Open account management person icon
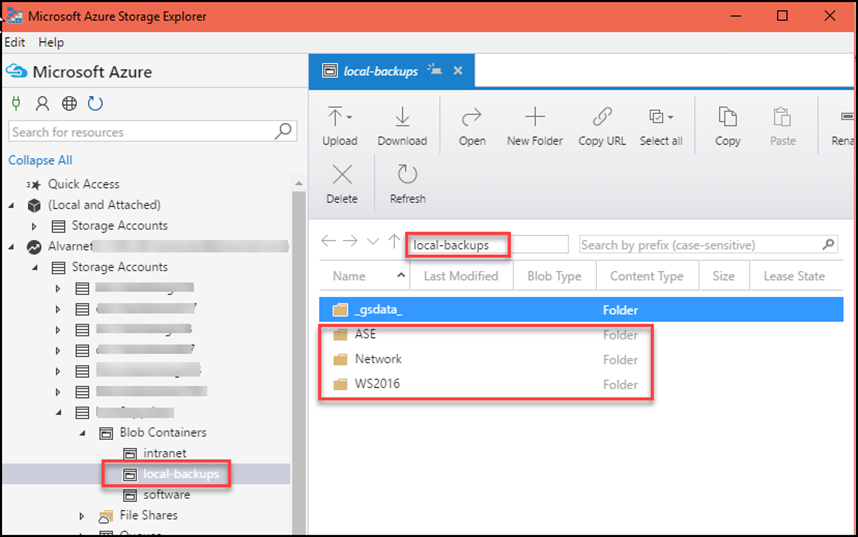Screen dimensions: 858x537 point(42,103)
